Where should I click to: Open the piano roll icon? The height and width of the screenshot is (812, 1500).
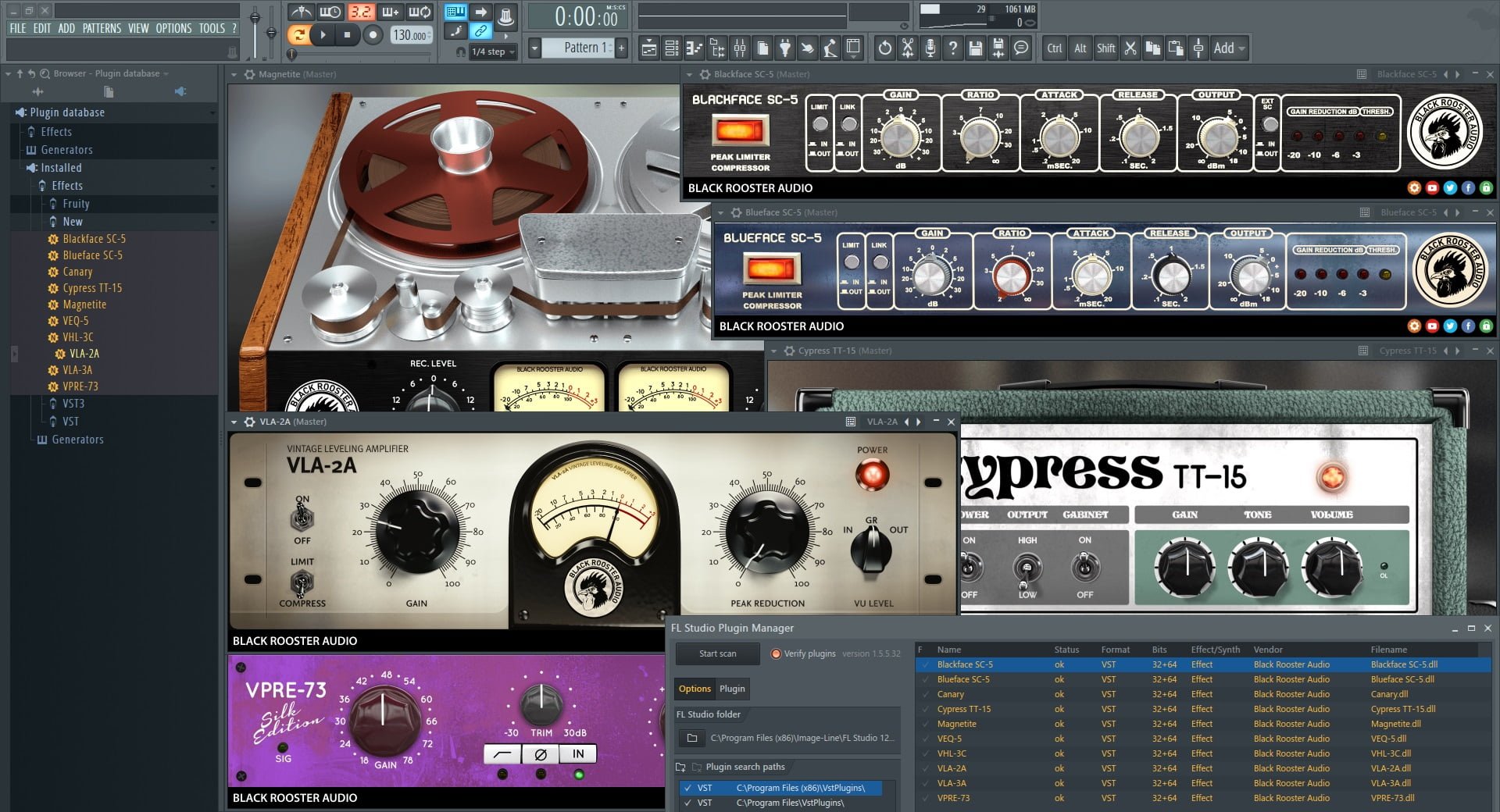tap(694, 48)
